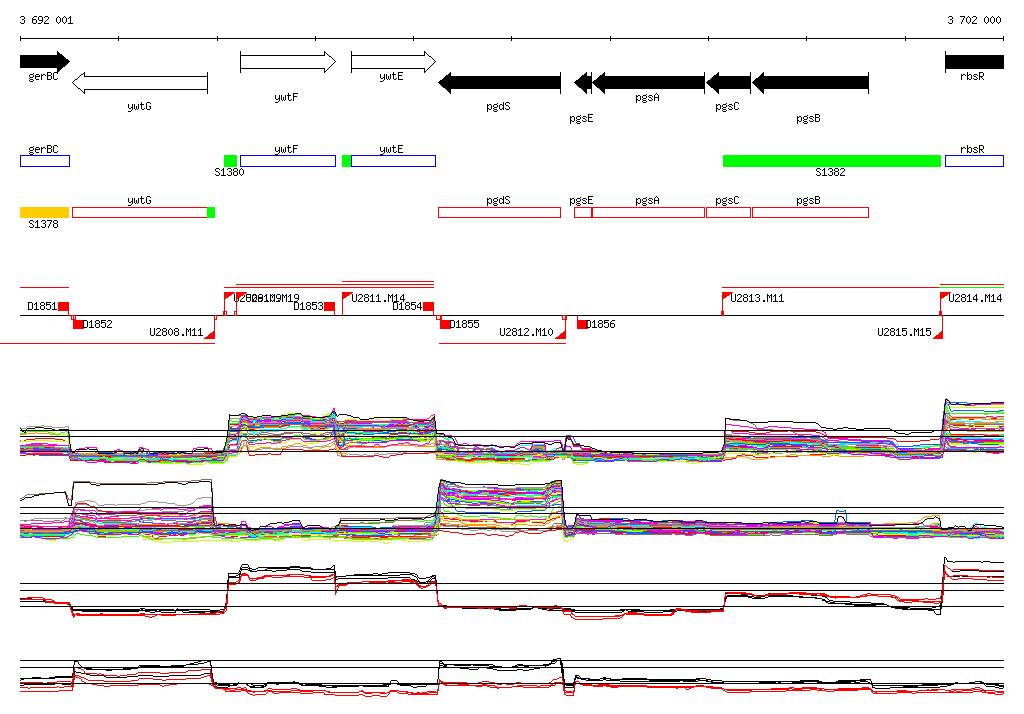Click the D1855 marker square
Screen dimensions: 1024x714
(445, 325)
